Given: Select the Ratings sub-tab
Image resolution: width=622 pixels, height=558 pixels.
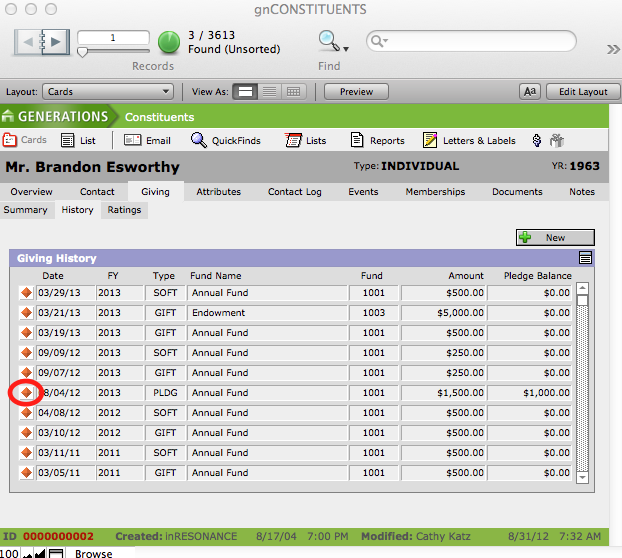Looking at the screenshot, I should 124,210.
